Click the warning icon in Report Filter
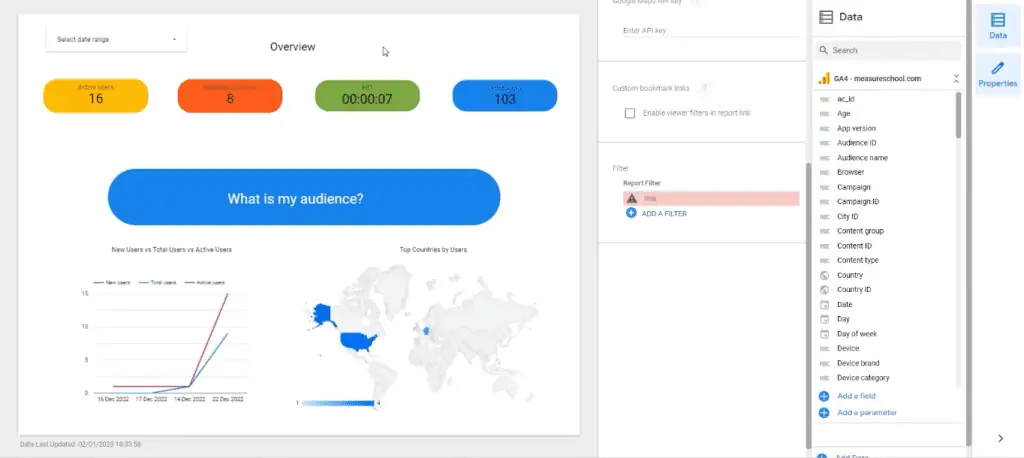 (x=631, y=199)
